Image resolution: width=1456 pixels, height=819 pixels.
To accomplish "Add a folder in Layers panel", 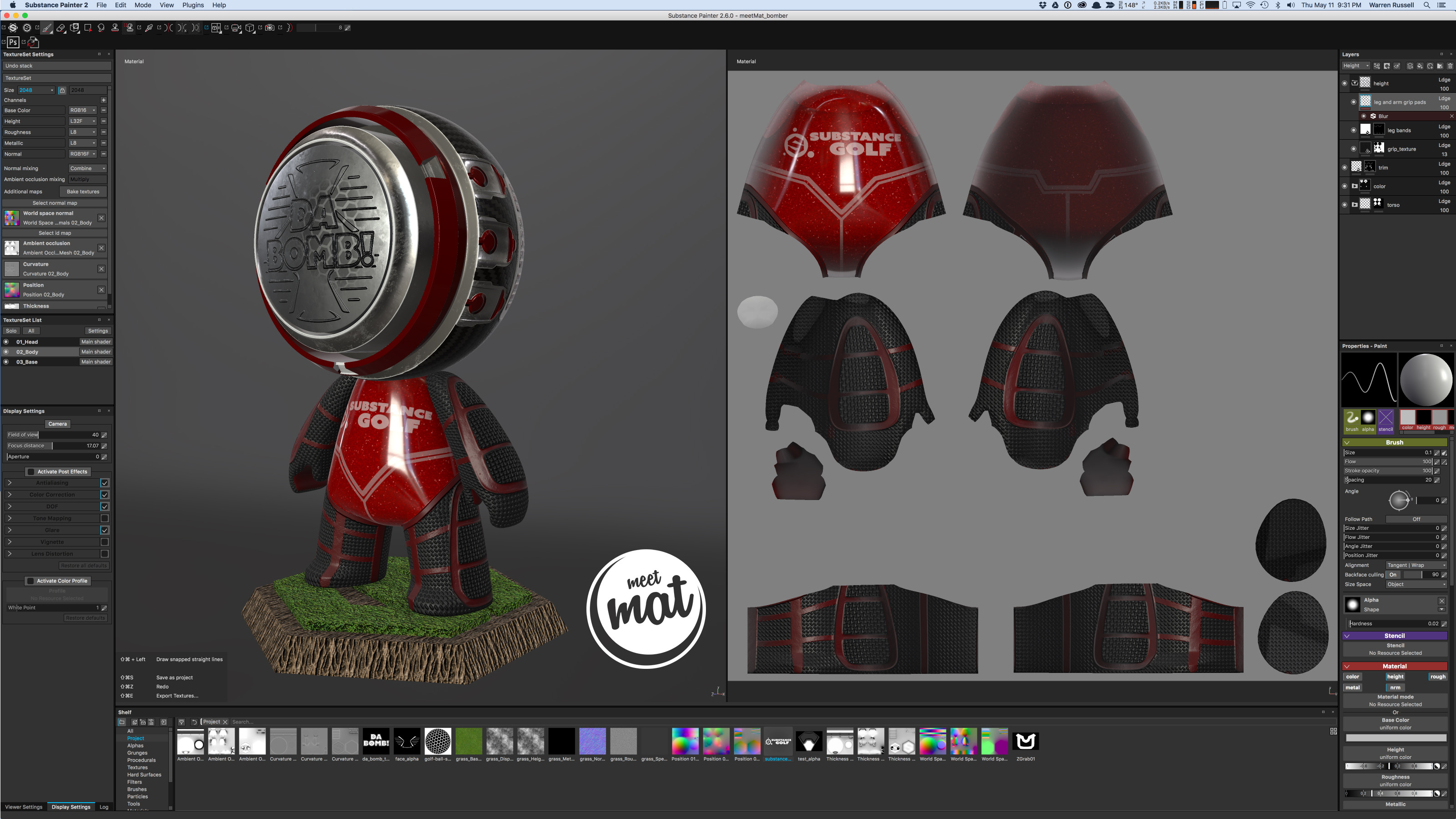I will (1440, 66).
